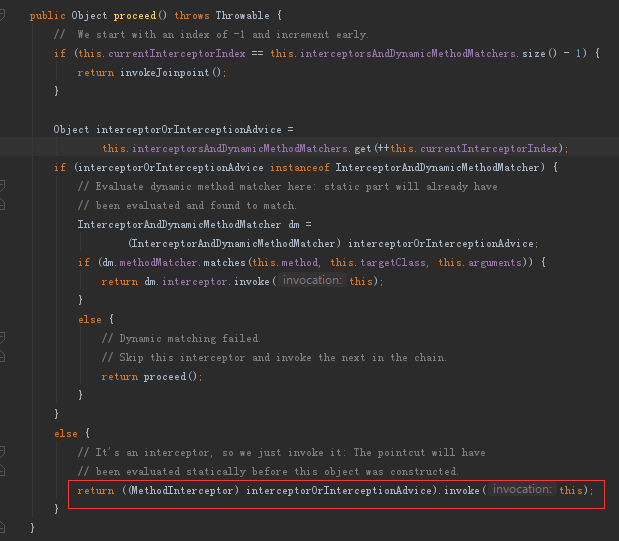Image resolution: width=619 pixels, height=541 pixels.
Task: Click the 'MethodInterceptor' cast type
Action: (182, 490)
